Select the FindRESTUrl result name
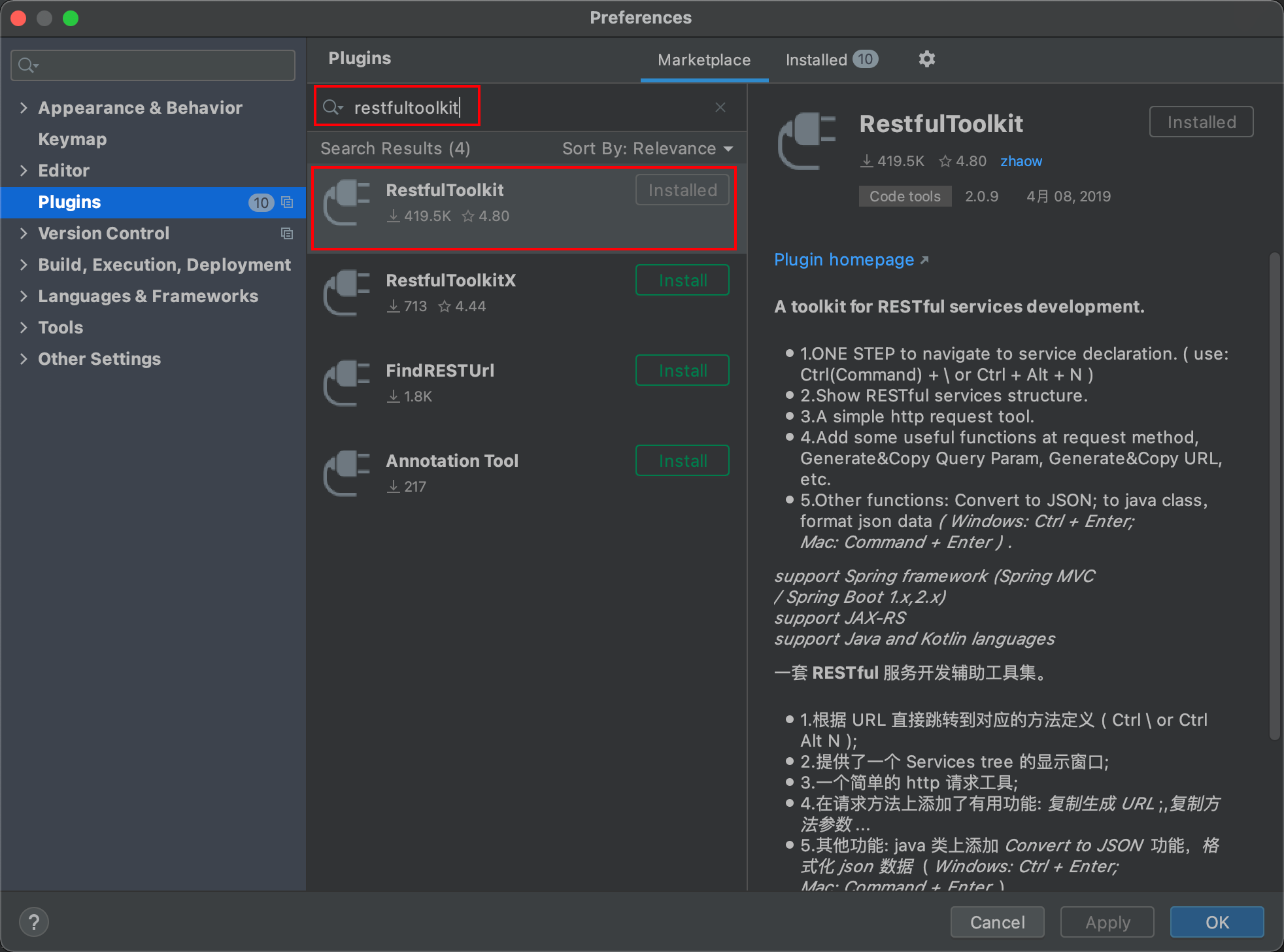The width and height of the screenshot is (1284, 952). click(440, 371)
